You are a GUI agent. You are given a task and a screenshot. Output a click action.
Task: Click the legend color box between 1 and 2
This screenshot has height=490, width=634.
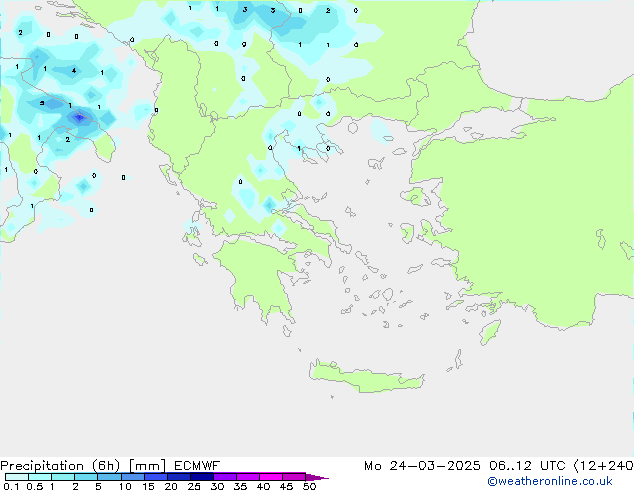pos(63,477)
